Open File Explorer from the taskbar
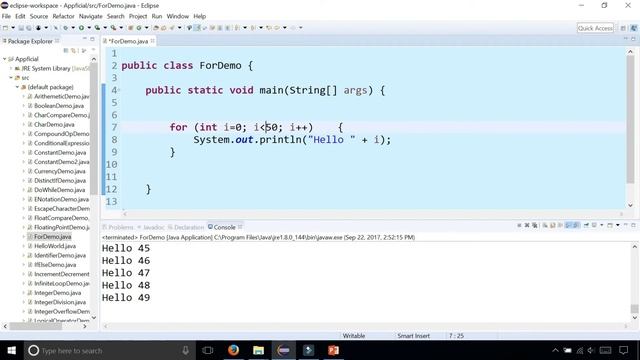Viewport: 640px width, 360px height. point(258,350)
